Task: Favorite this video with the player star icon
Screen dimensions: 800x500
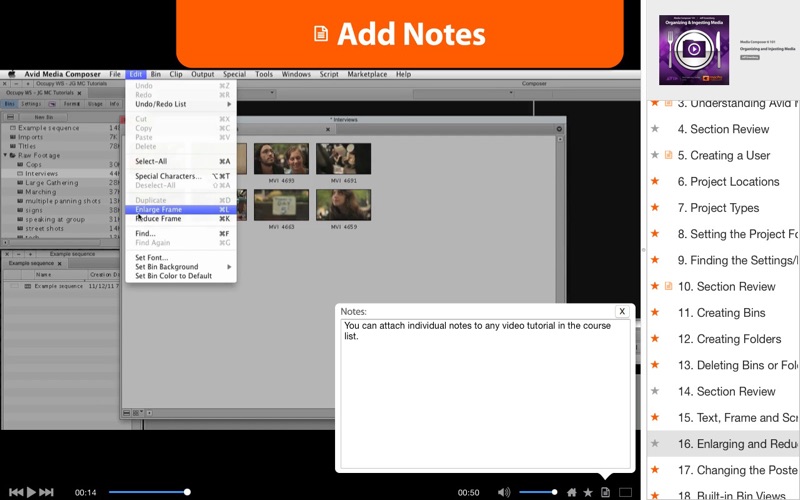Action: point(588,492)
